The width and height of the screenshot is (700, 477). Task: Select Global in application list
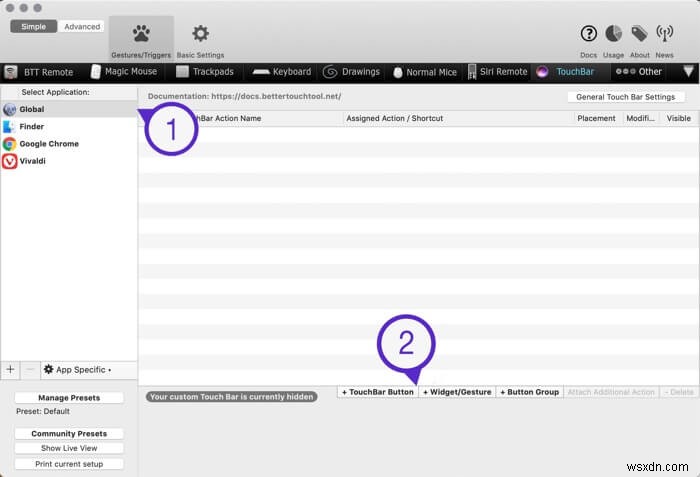click(x=69, y=109)
